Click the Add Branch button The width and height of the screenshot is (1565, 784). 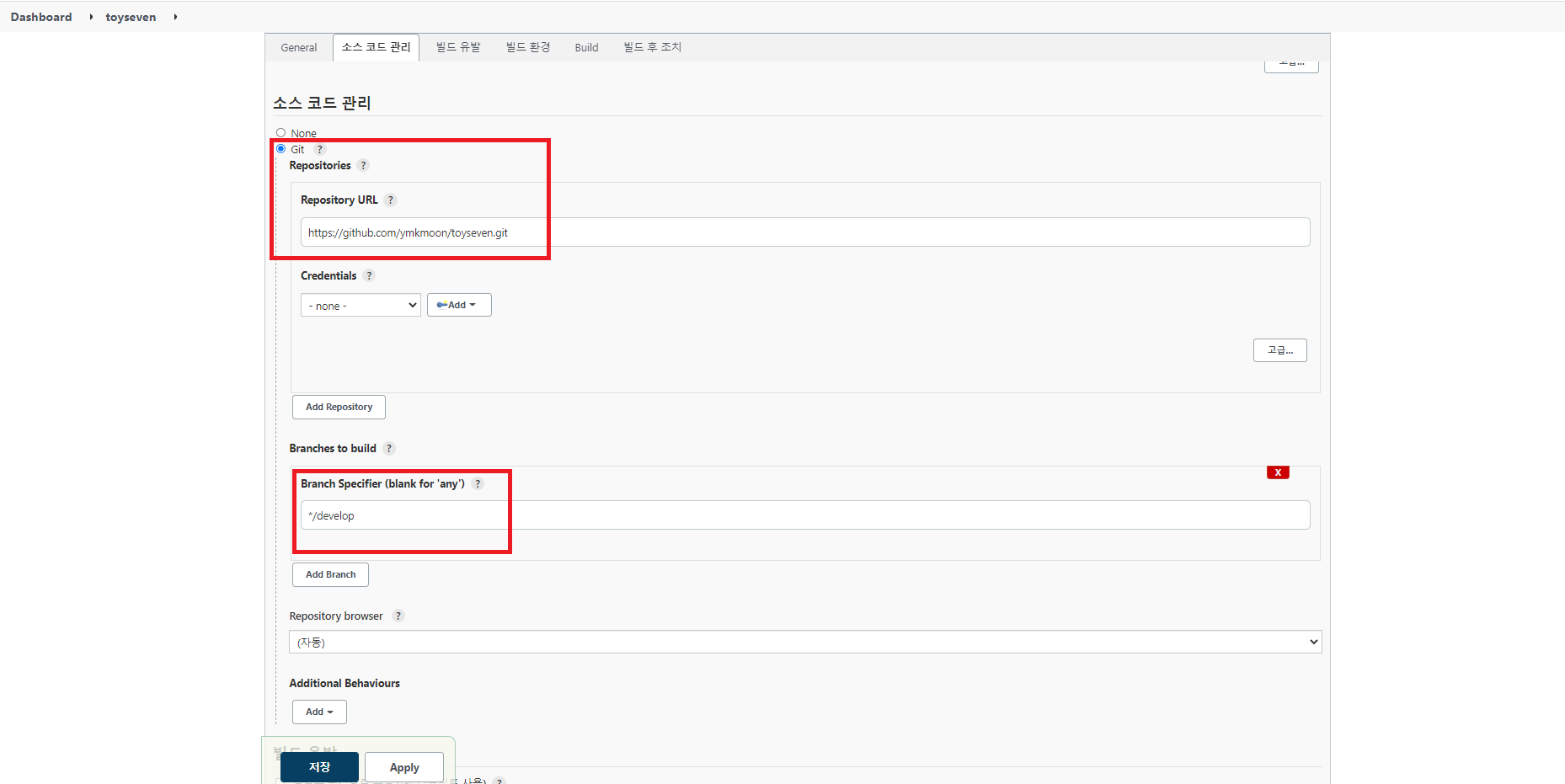330,574
